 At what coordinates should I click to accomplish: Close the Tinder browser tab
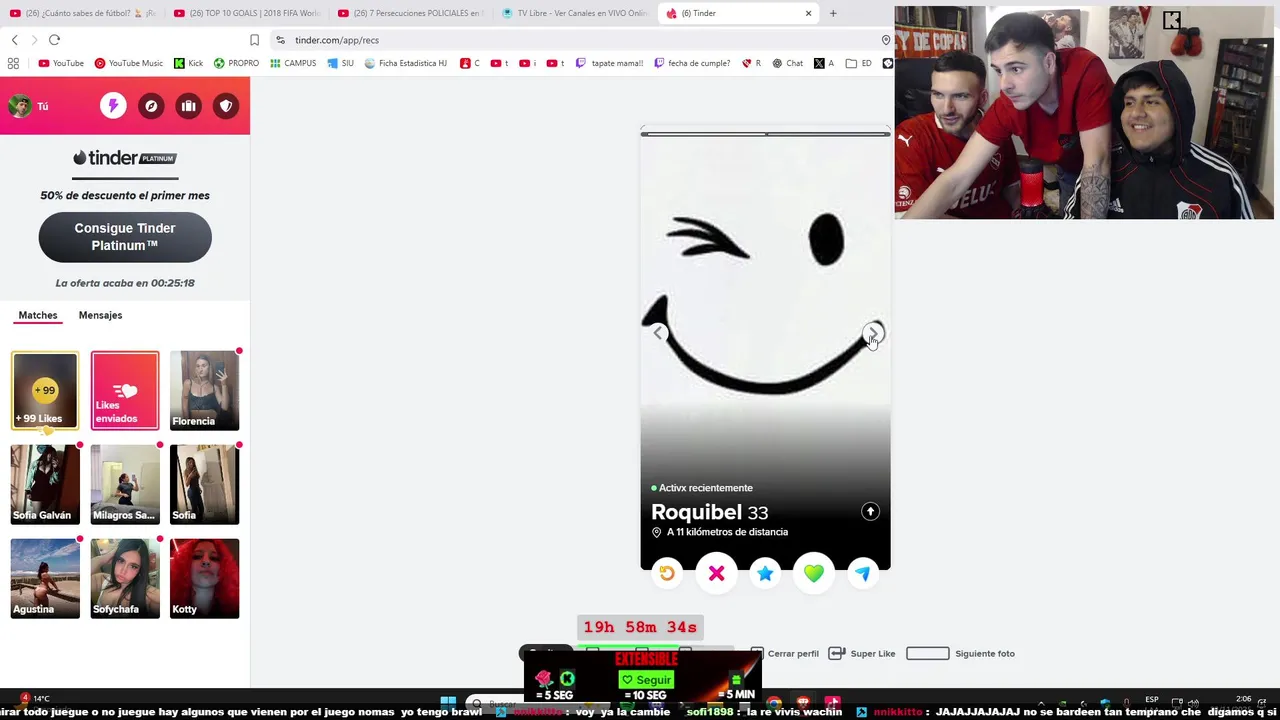tap(808, 13)
